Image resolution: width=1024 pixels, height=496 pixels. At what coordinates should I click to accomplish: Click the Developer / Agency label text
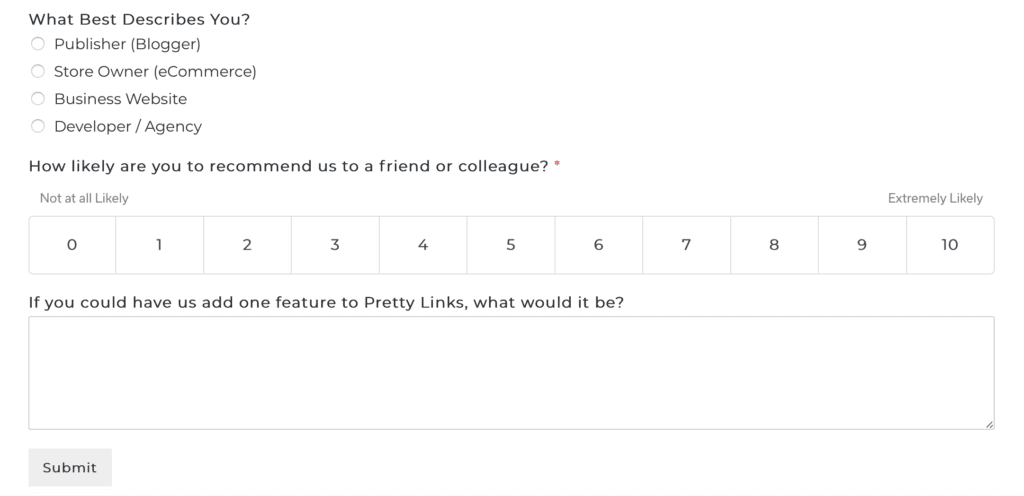[127, 126]
